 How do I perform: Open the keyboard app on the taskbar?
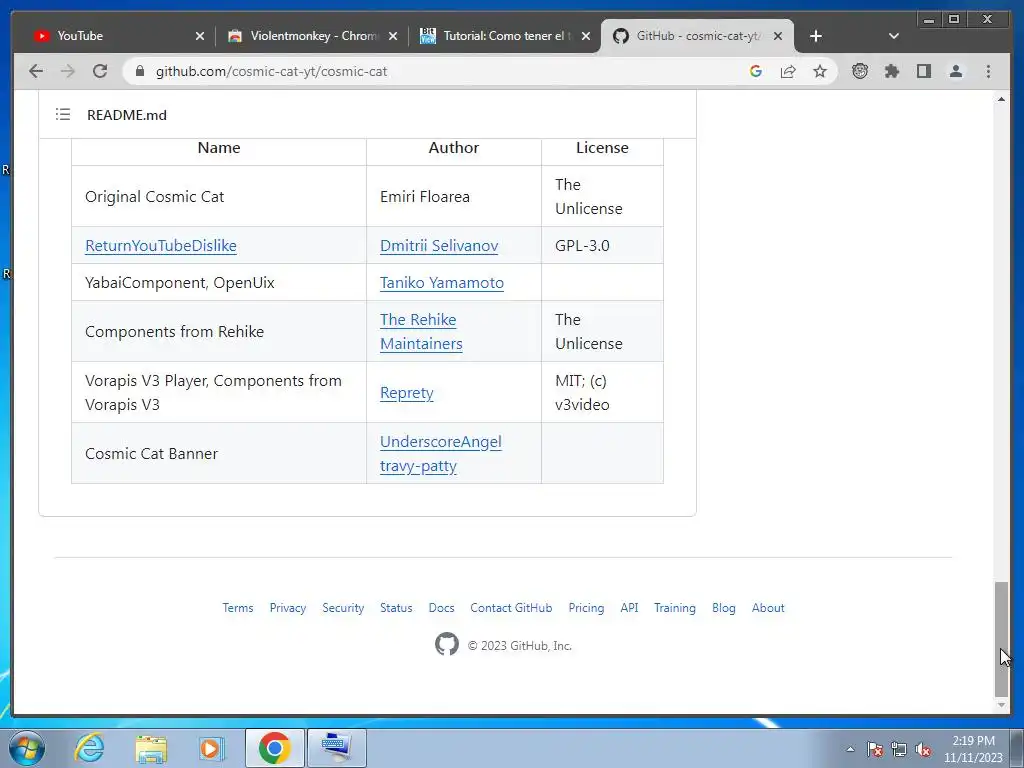tap(336, 748)
